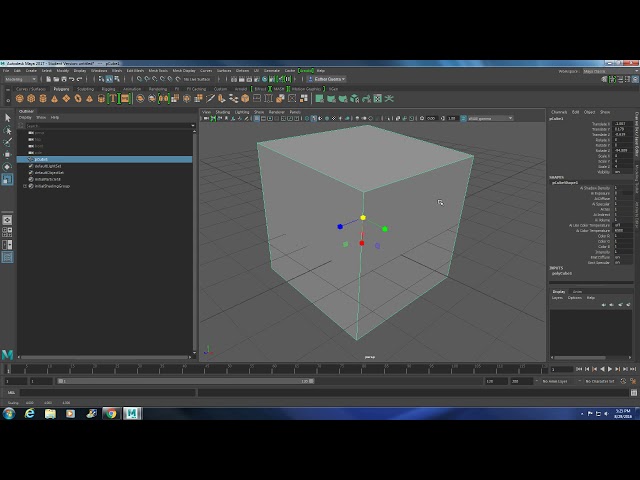The image size is (640, 480).
Task: Click go to end of playback range
Action: [633, 369]
